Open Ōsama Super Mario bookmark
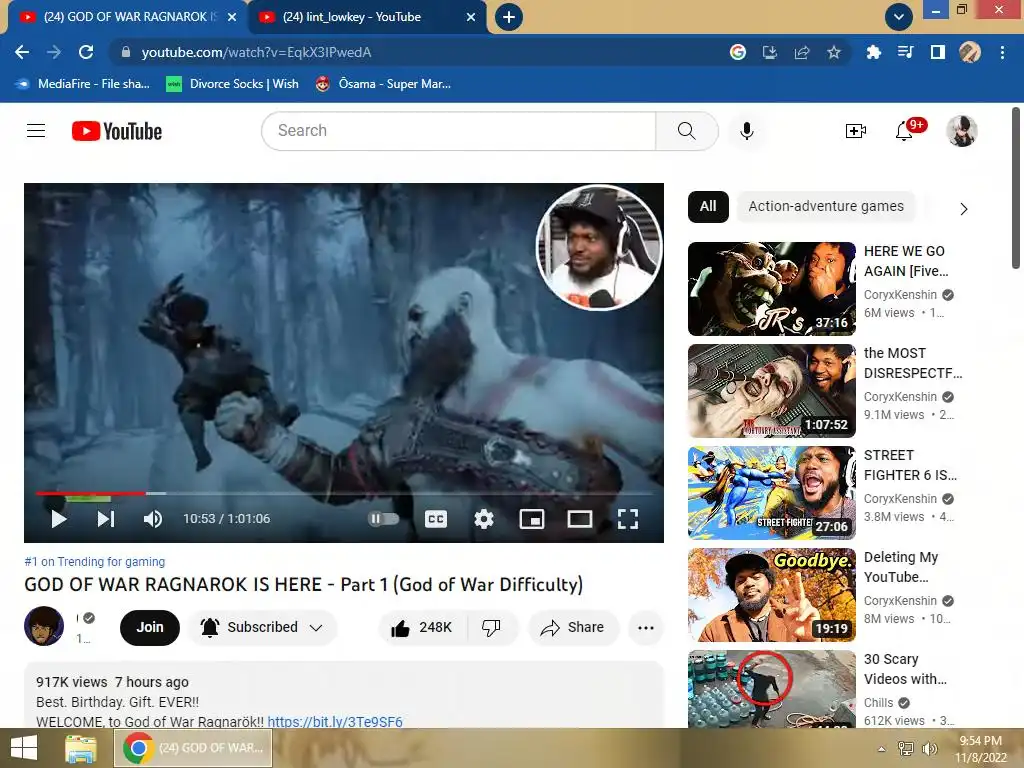This screenshot has height=768, width=1024. pos(383,84)
